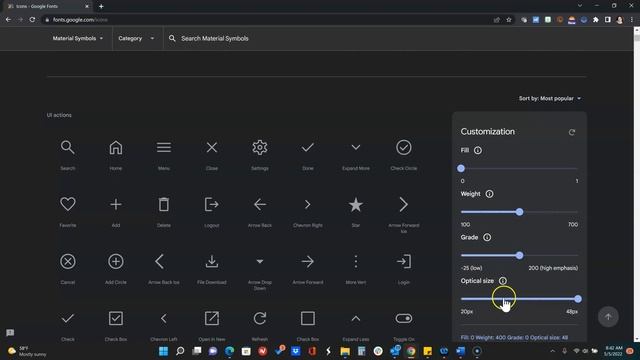Viewport: 640px width, 360px height.
Task: Open the Chrome extensions puzzle icon
Action: tap(596, 20)
